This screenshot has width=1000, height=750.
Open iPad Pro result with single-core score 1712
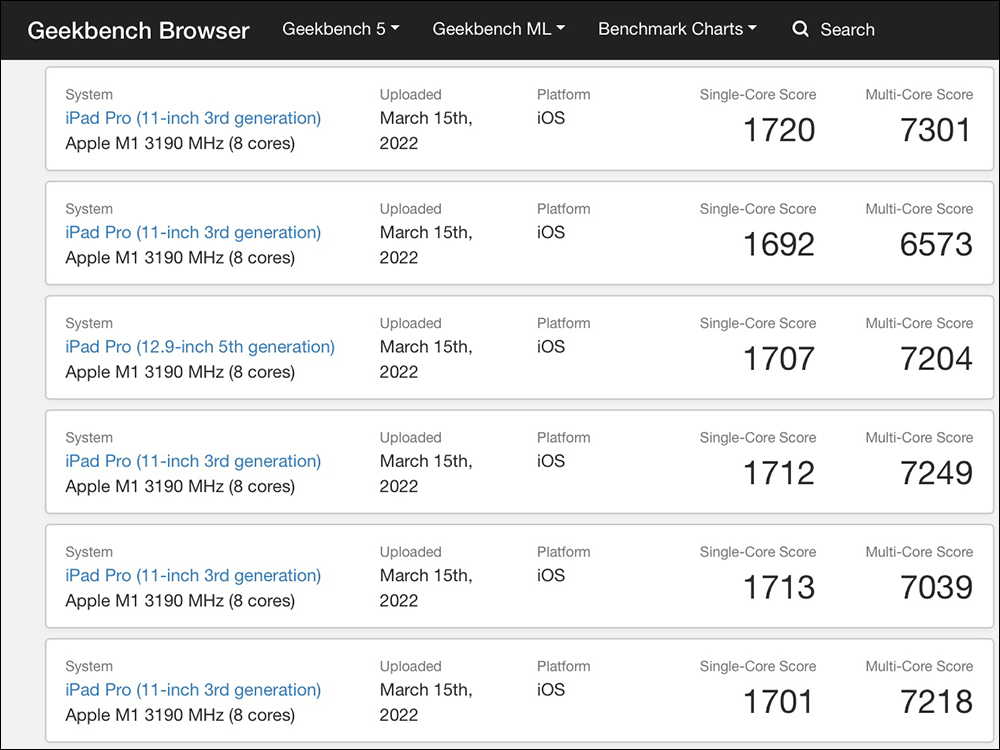pos(193,461)
